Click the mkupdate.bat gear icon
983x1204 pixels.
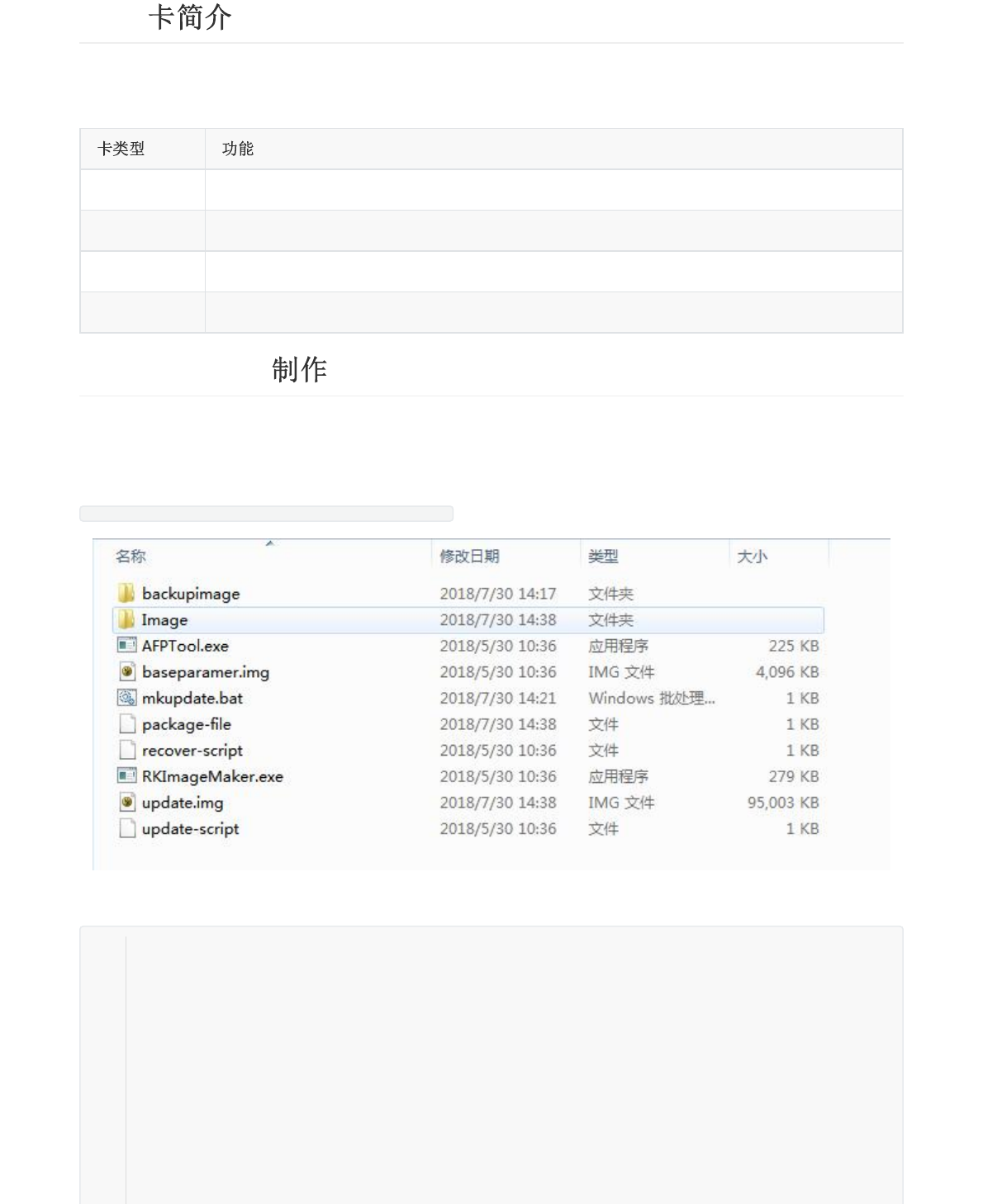126,698
